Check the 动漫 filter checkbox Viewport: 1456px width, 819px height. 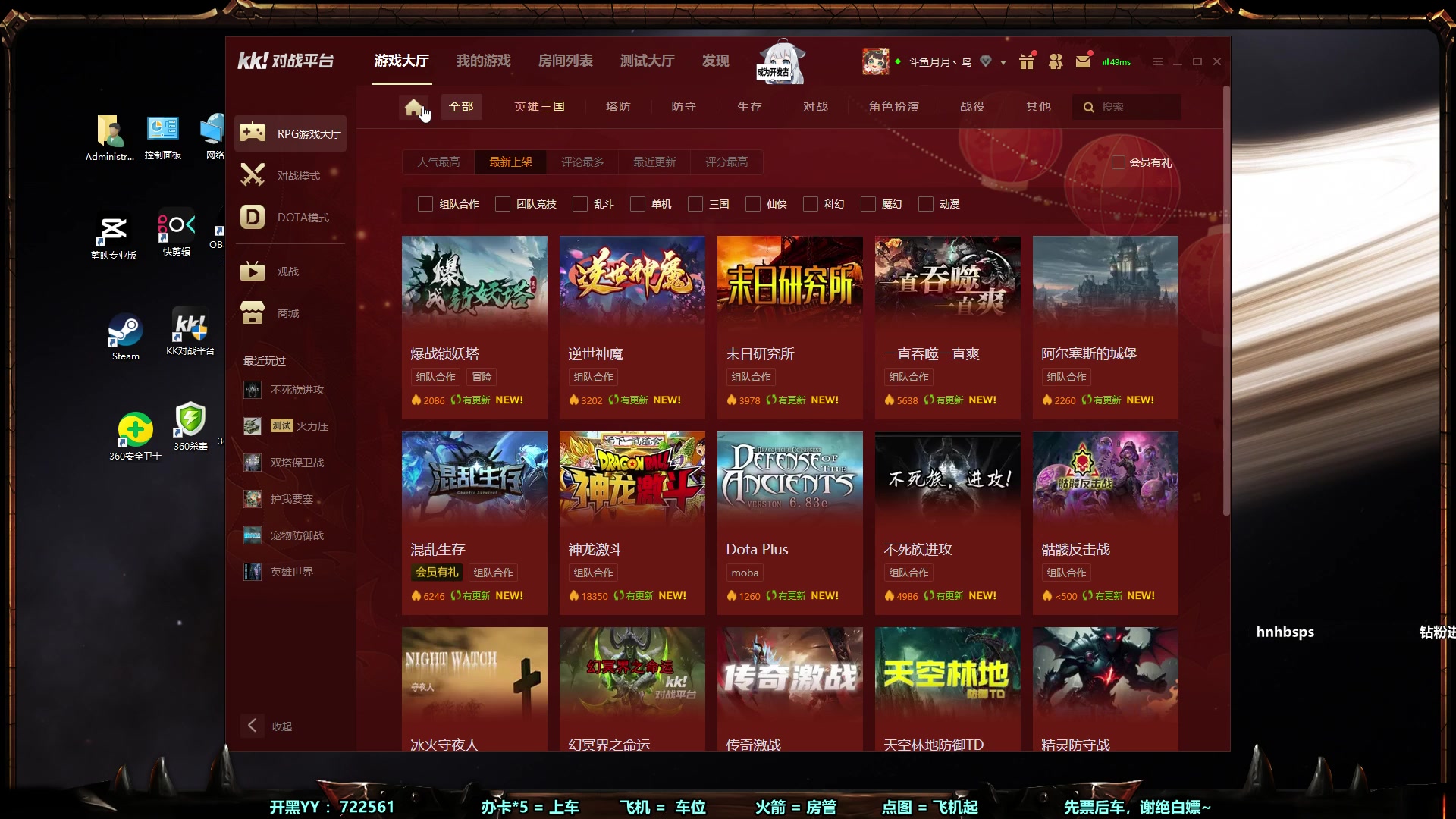926,204
